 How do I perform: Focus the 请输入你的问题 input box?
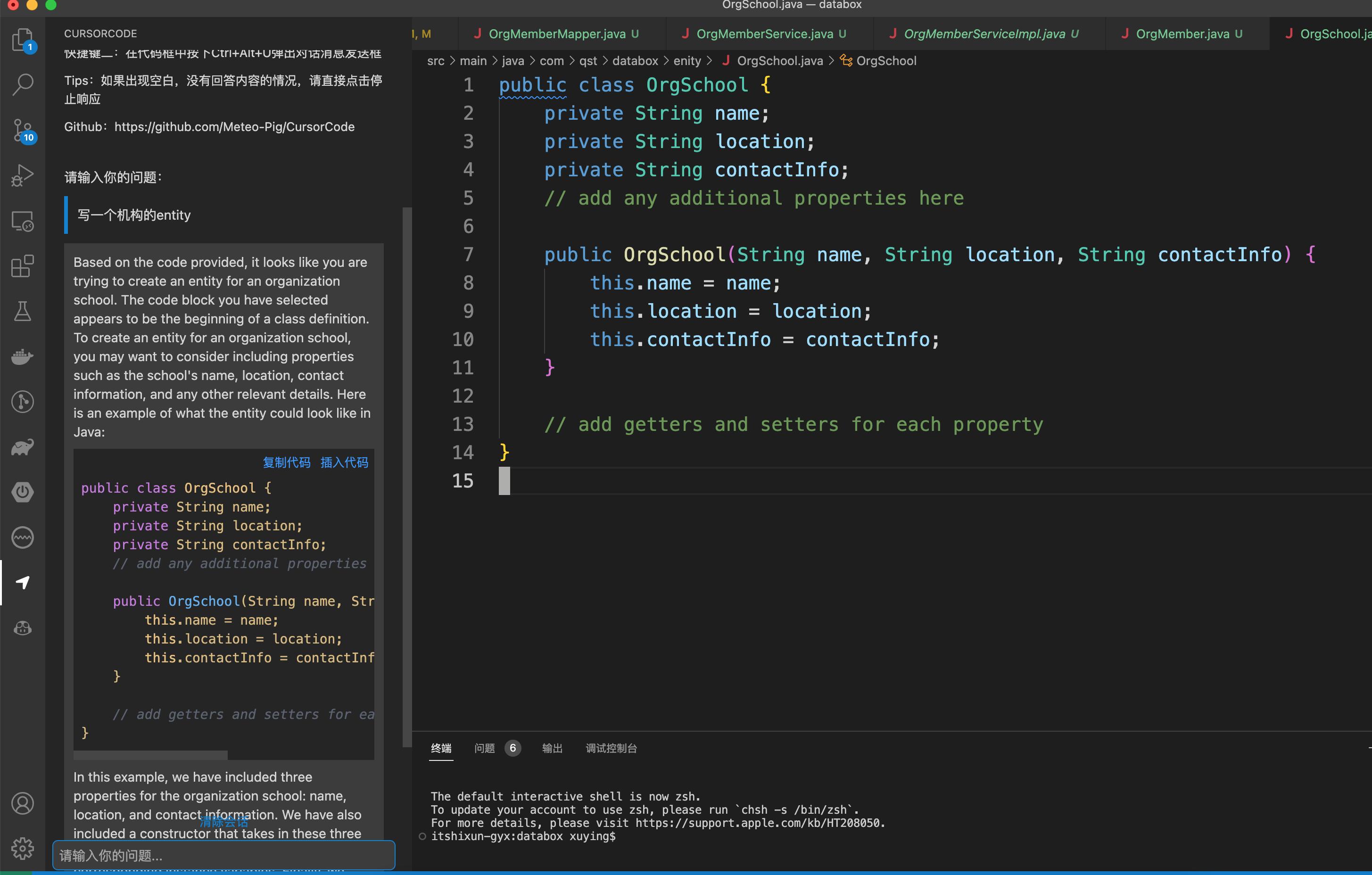click(223, 855)
